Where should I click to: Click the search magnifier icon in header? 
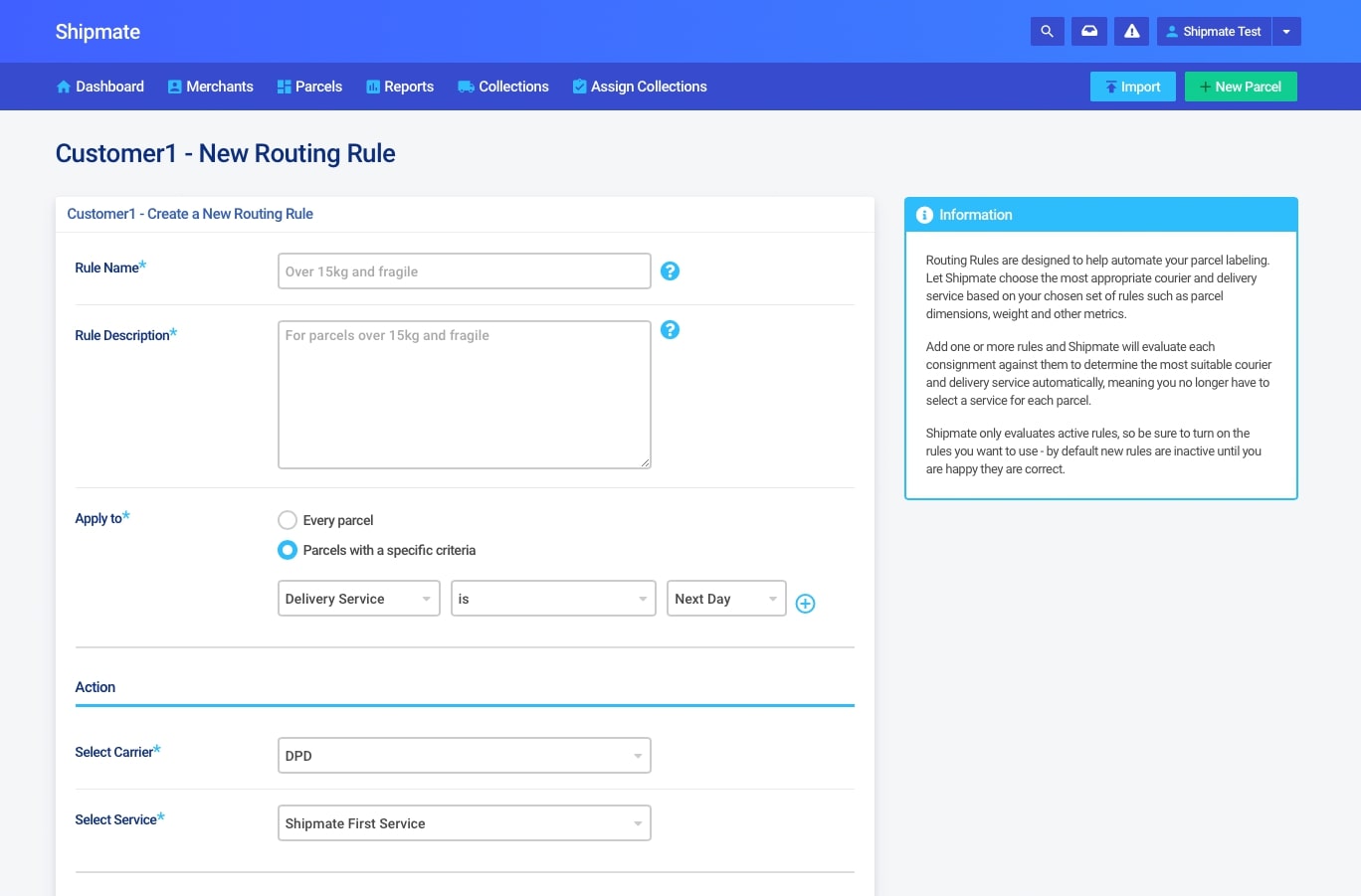[x=1047, y=32]
